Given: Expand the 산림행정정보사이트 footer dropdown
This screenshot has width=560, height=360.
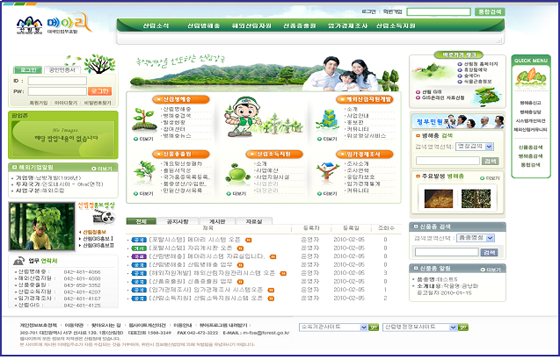Looking at the screenshot, I should (x=420, y=327).
